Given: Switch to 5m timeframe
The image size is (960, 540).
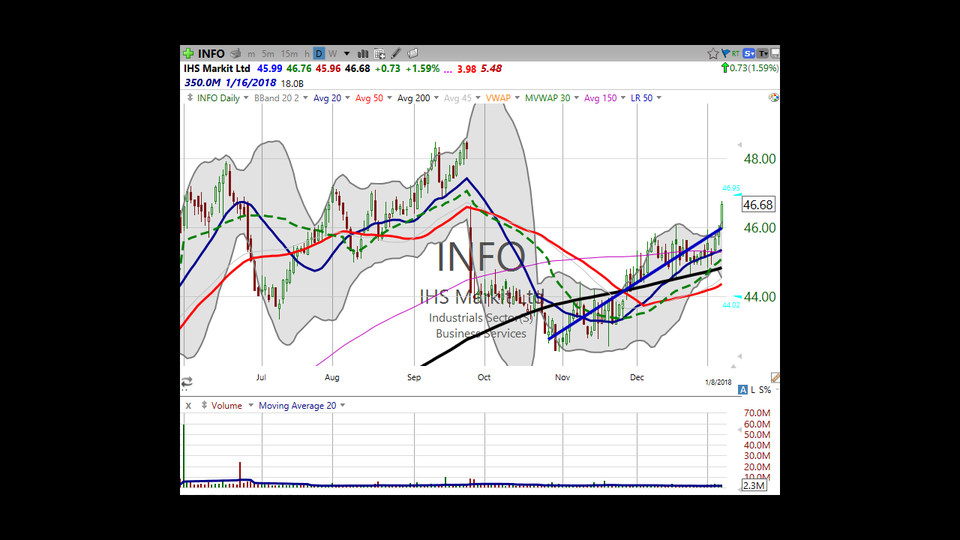Looking at the screenshot, I should coord(268,54).
